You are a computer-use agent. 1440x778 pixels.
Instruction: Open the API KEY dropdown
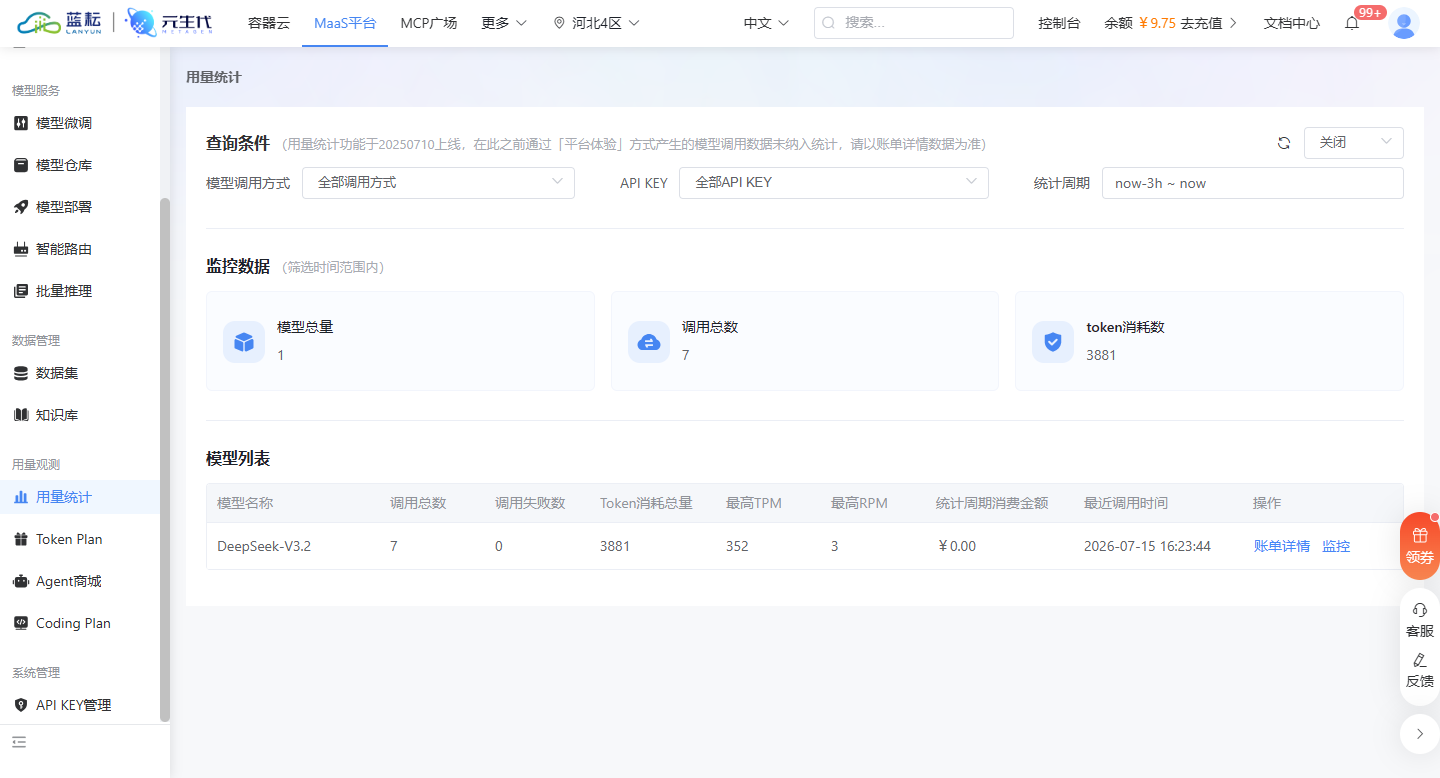(x=834, y=183)
